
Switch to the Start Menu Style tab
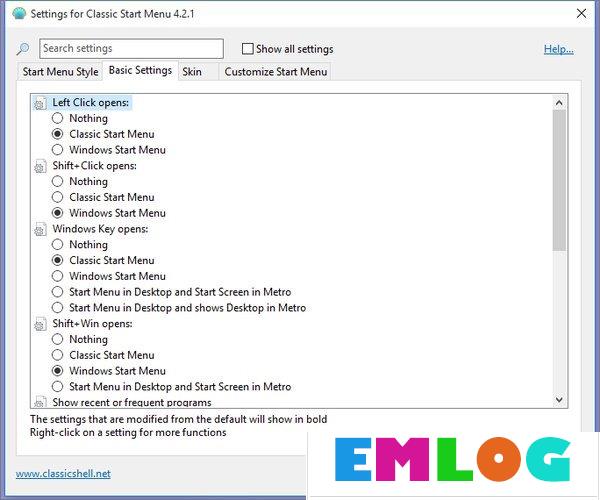(x=60, y=72)
